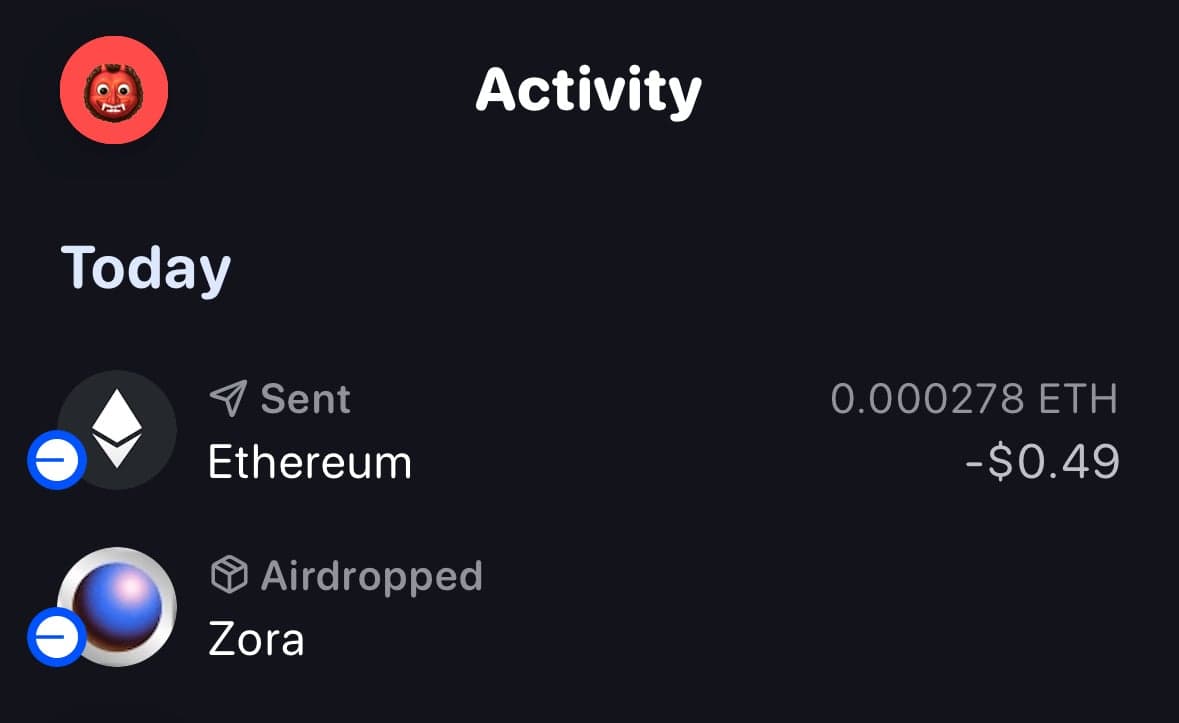The image size is (1179, 723).
Task: Tap the -$0.49 fiat value
Action: [x=1041, y=462]
